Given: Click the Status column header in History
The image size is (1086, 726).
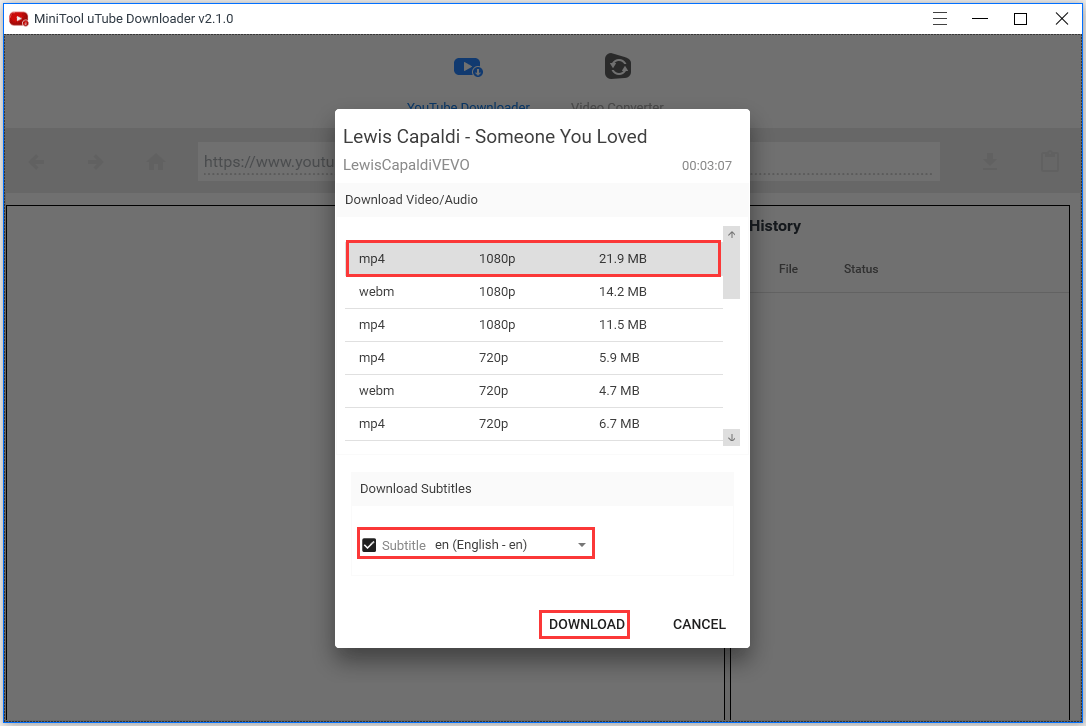Looking at the screenshot, I should pyautogui.click(x=861, y=269).
